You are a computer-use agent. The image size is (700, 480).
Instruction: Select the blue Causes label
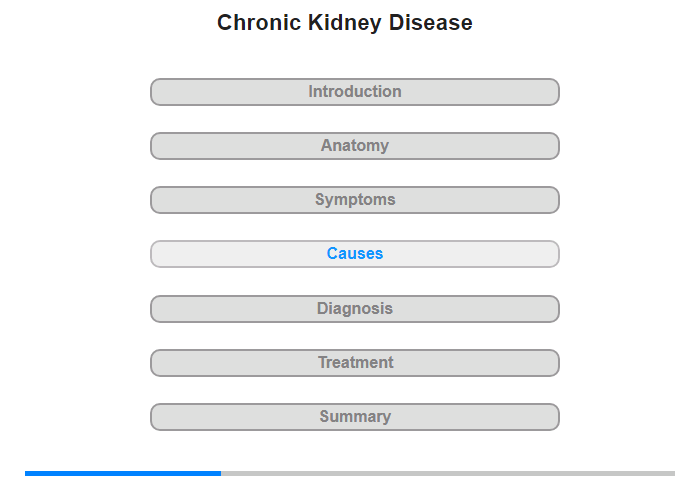(x=355, y=254)
